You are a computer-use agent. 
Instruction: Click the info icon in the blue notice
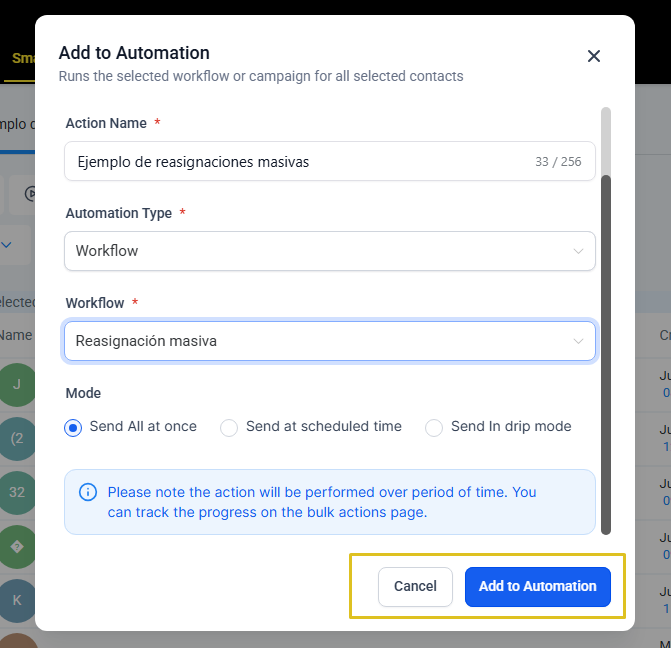pyautogui.click(x=88, y=492)
